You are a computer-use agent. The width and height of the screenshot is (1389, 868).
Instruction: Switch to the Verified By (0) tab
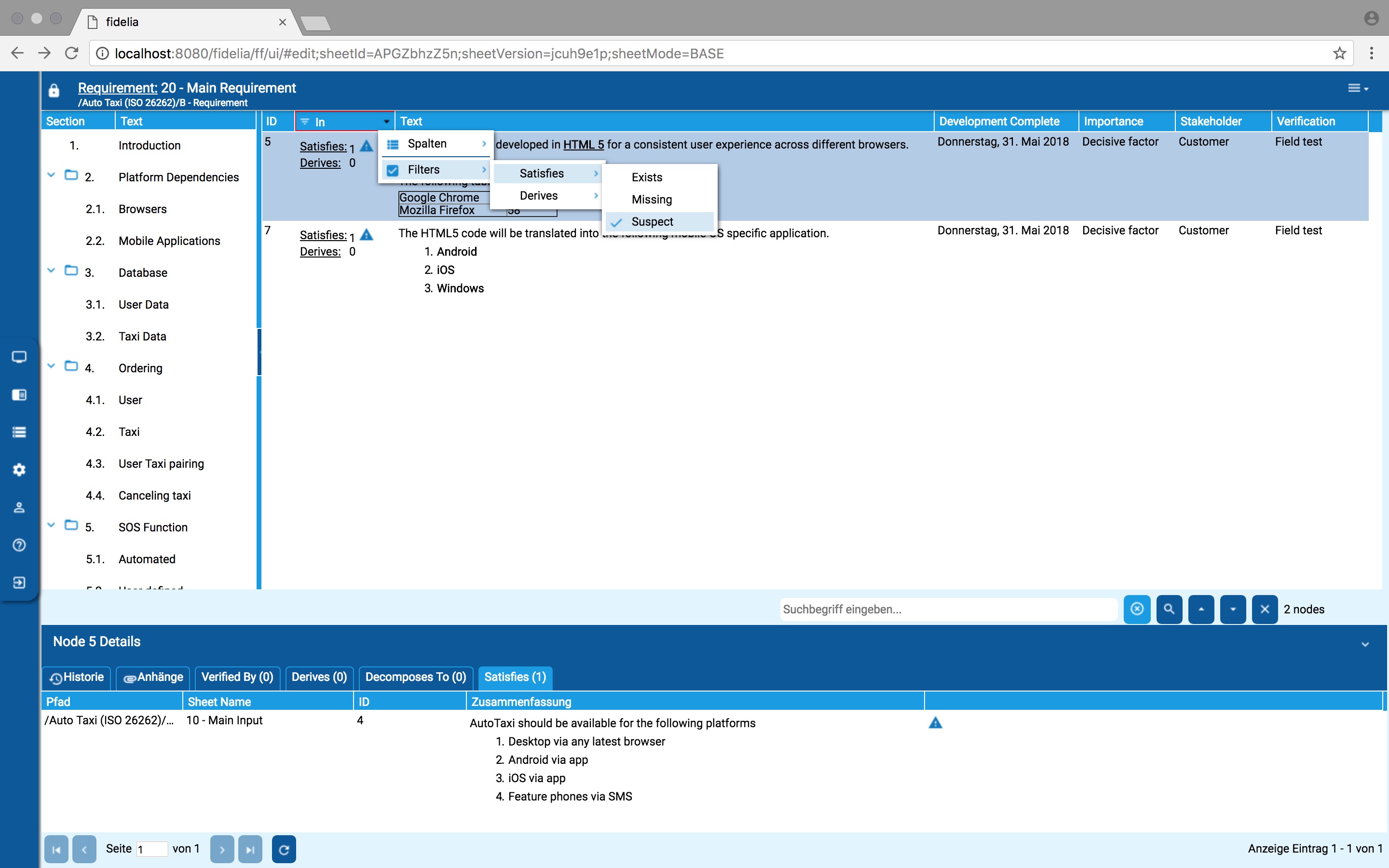[237, 677]
